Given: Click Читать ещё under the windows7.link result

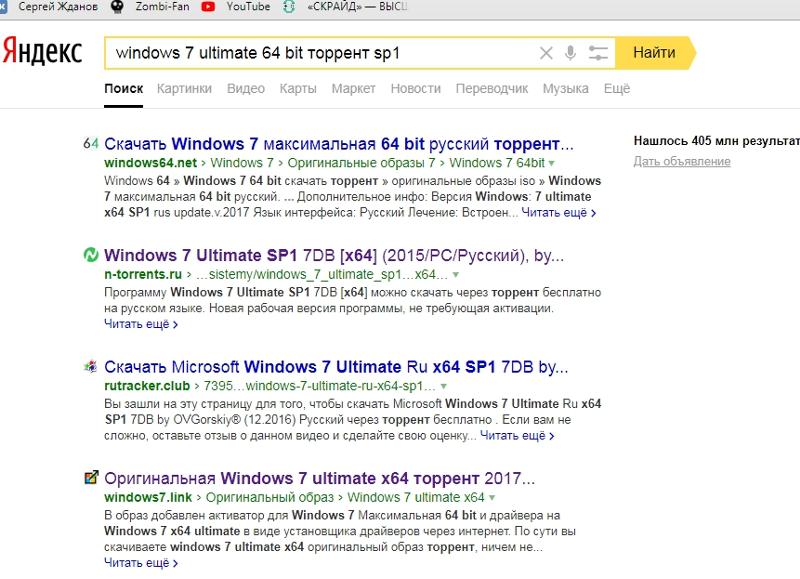Looking at the screenshot, I should pos(141,563).
